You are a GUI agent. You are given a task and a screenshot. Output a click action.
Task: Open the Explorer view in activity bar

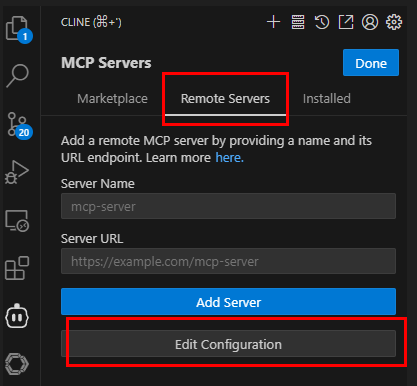pyautogui.click(x=18, y=29)
